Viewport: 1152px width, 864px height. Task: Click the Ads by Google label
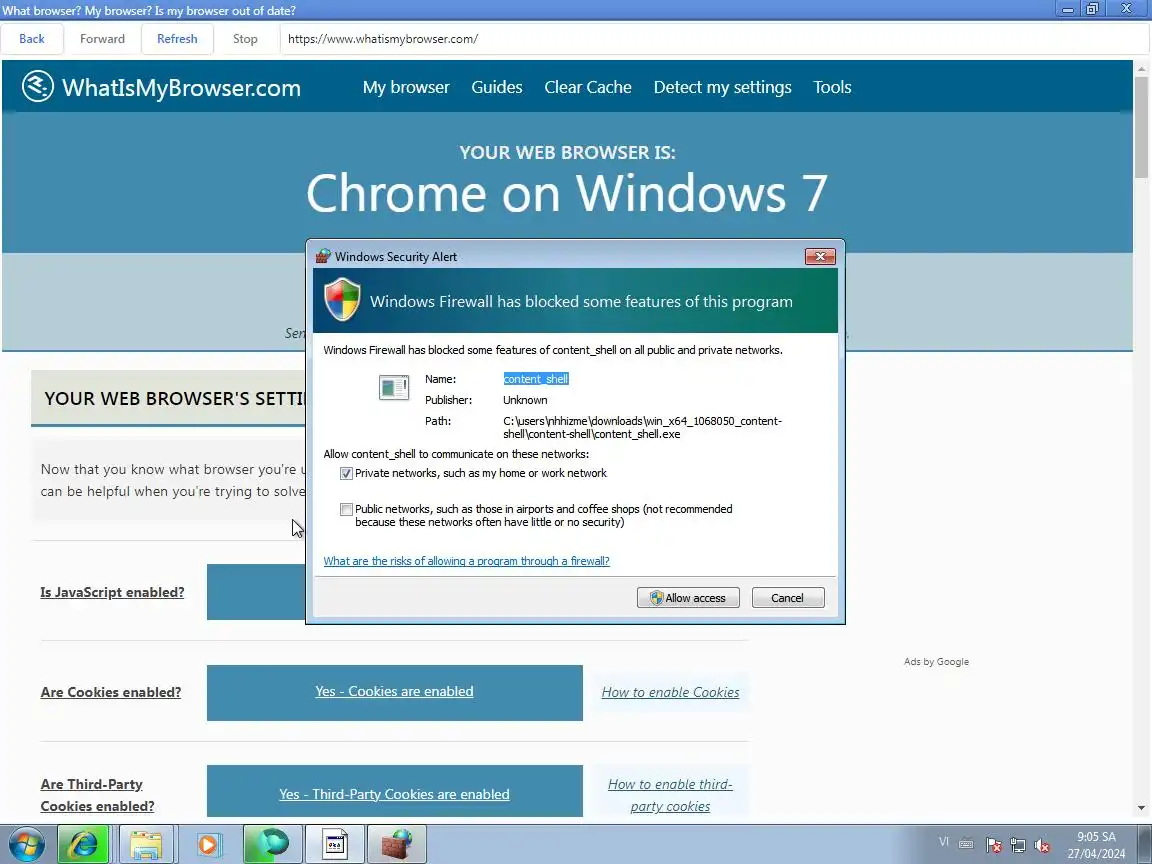coord(936,661)
